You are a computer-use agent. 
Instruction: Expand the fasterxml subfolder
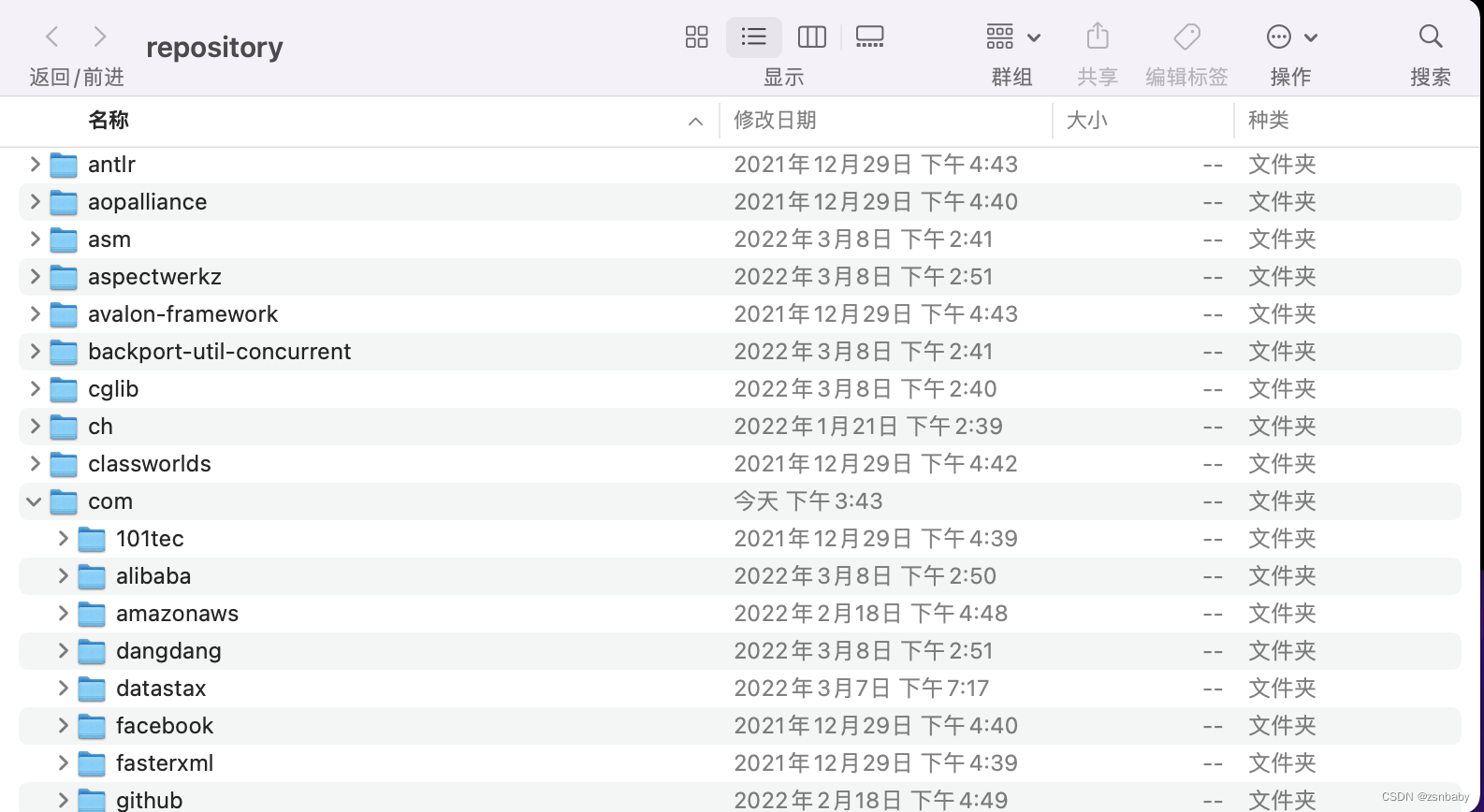63,763
